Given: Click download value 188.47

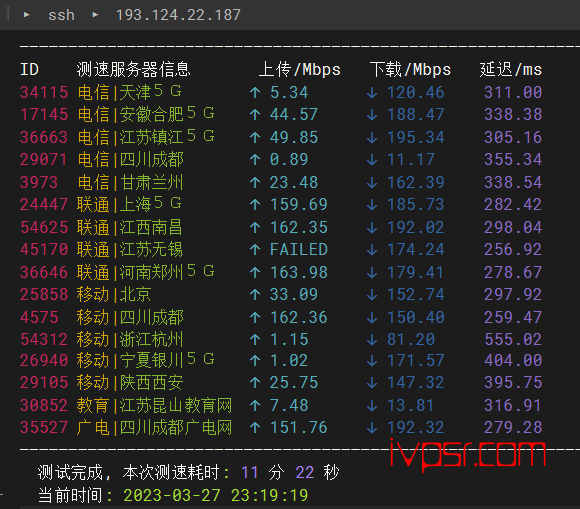Looking at the screenshot, I should point(416,114).
